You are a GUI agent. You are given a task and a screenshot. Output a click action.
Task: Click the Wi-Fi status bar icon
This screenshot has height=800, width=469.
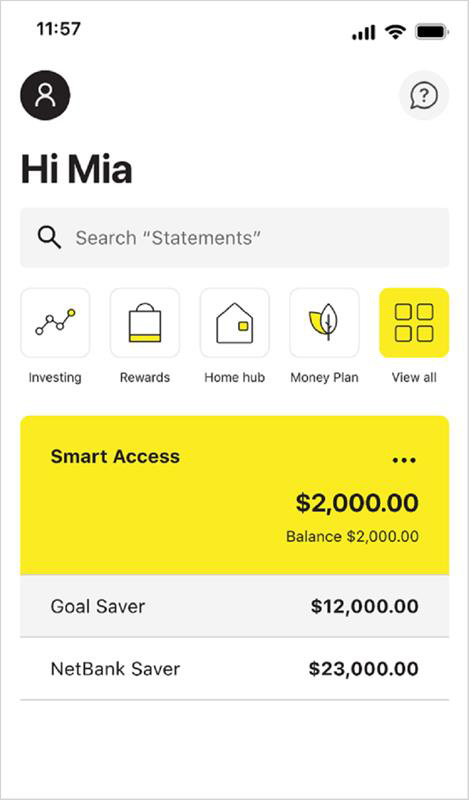click(x=395, y=33)
